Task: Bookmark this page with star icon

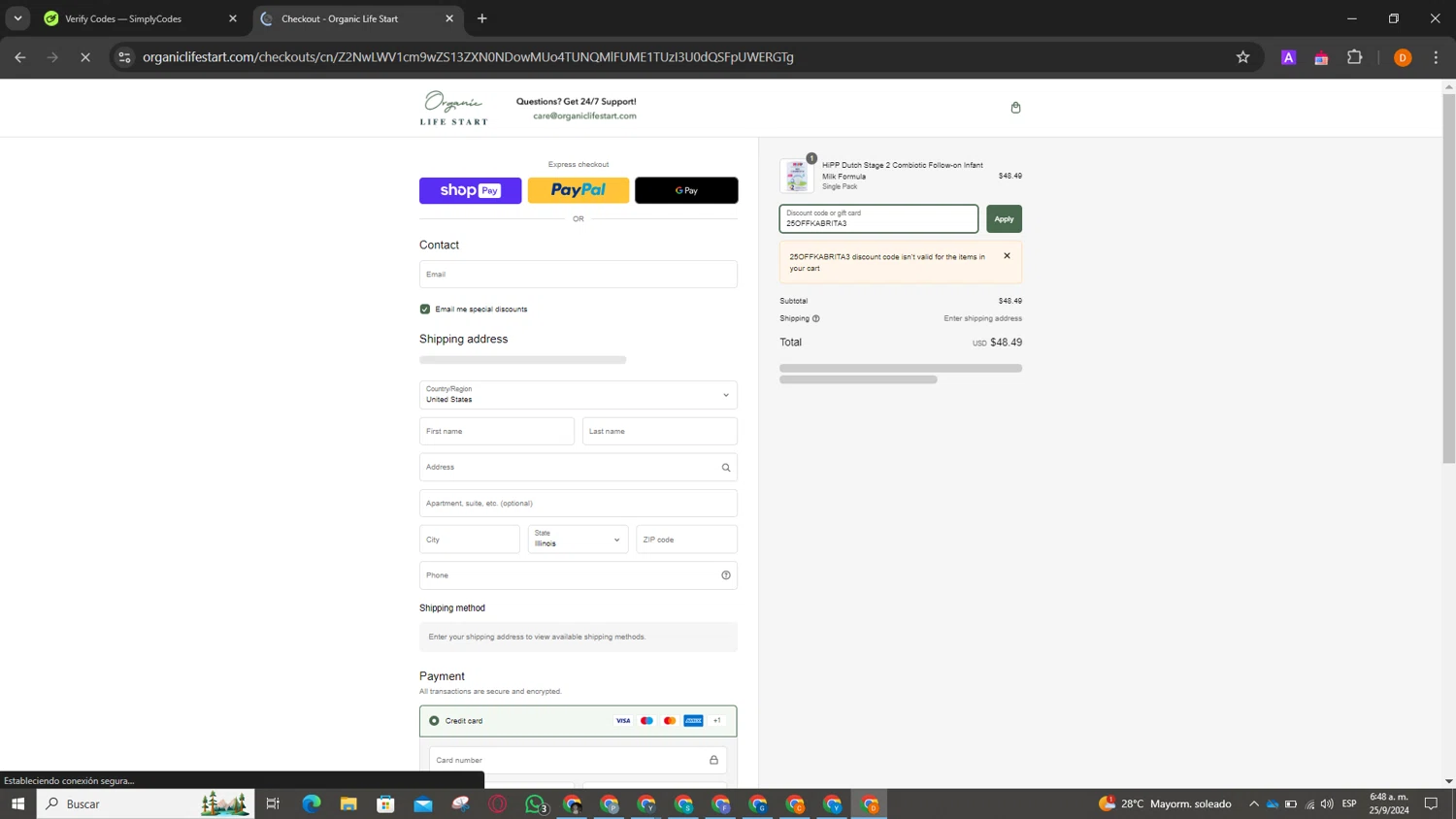Action: (1242, 57)
